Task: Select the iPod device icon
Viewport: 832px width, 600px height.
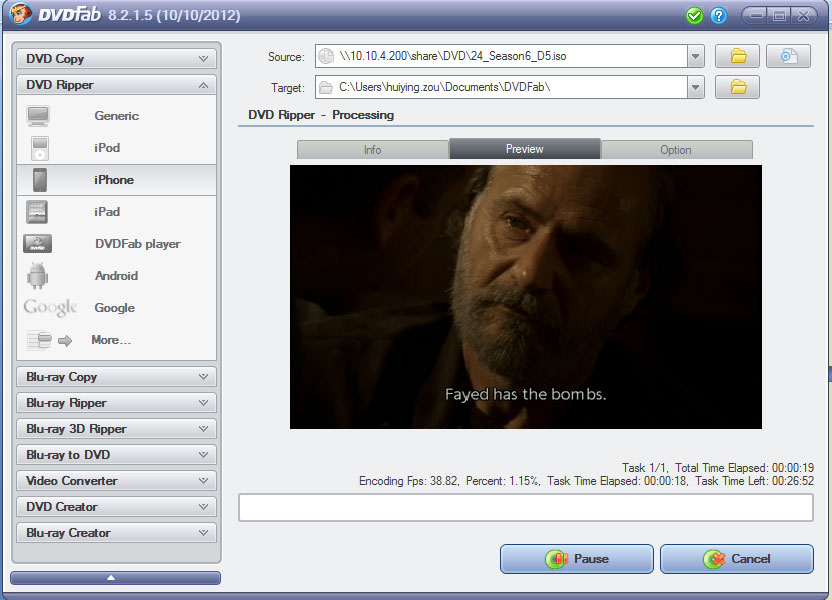Action: [40, 148]
